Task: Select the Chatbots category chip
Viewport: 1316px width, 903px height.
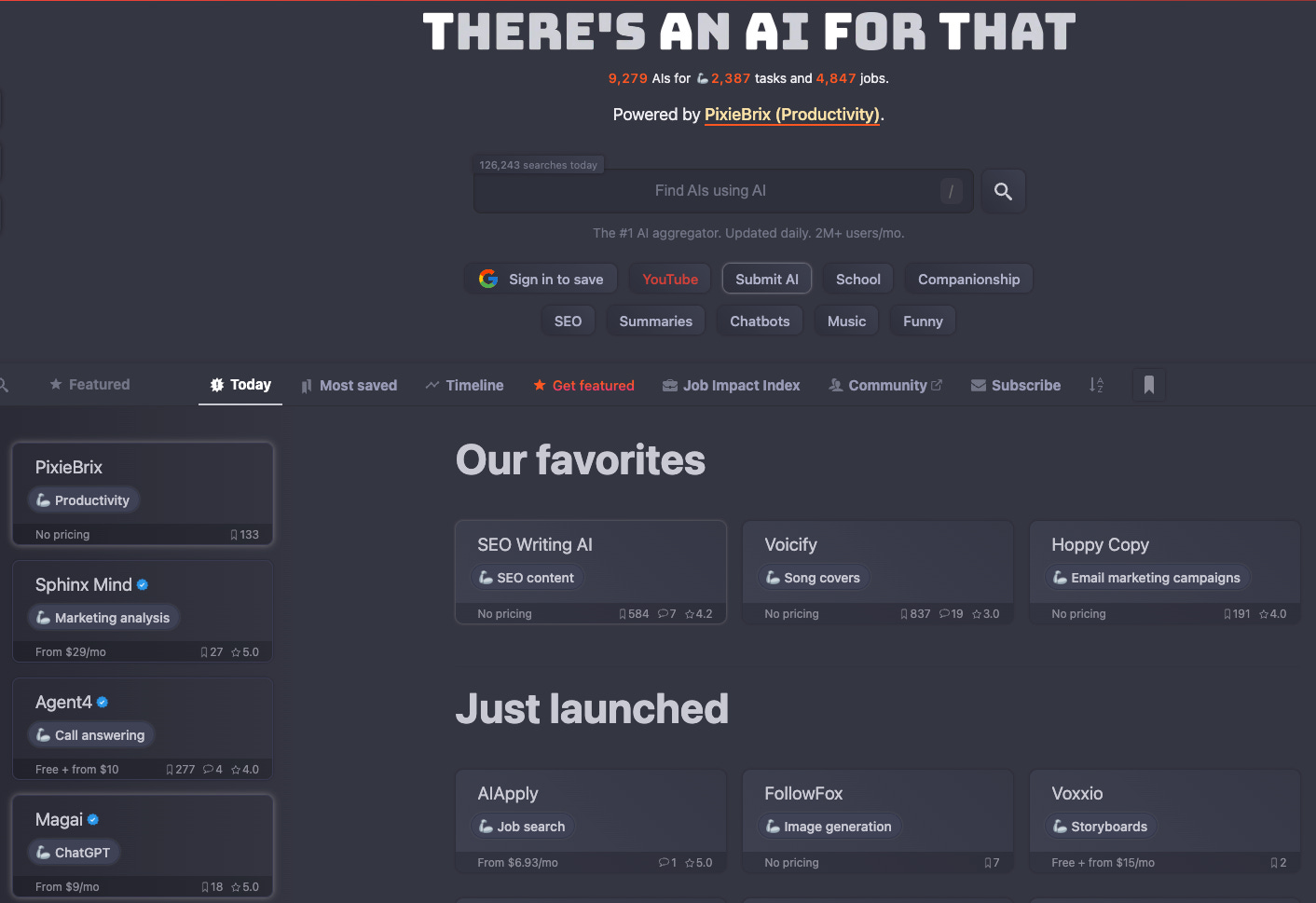Action: (x=760, y=322)
